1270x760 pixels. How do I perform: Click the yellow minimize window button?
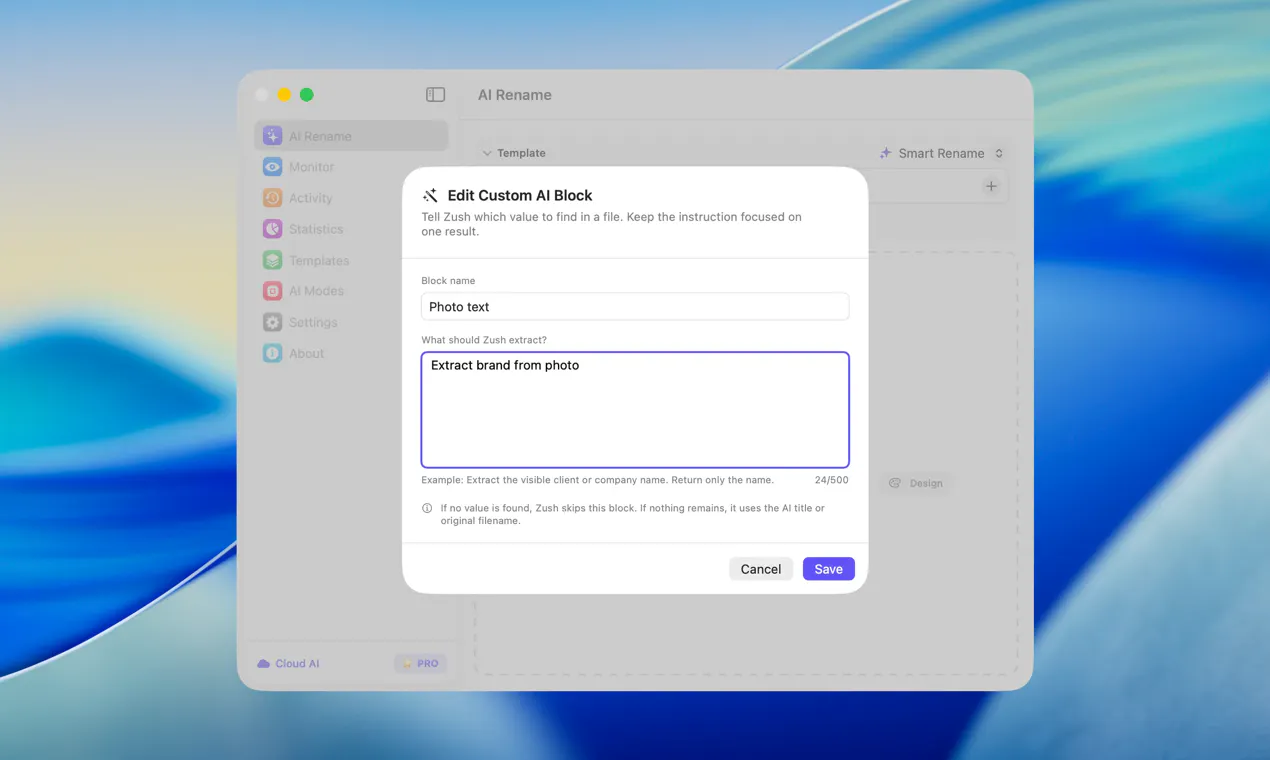[x=284, y=95]
